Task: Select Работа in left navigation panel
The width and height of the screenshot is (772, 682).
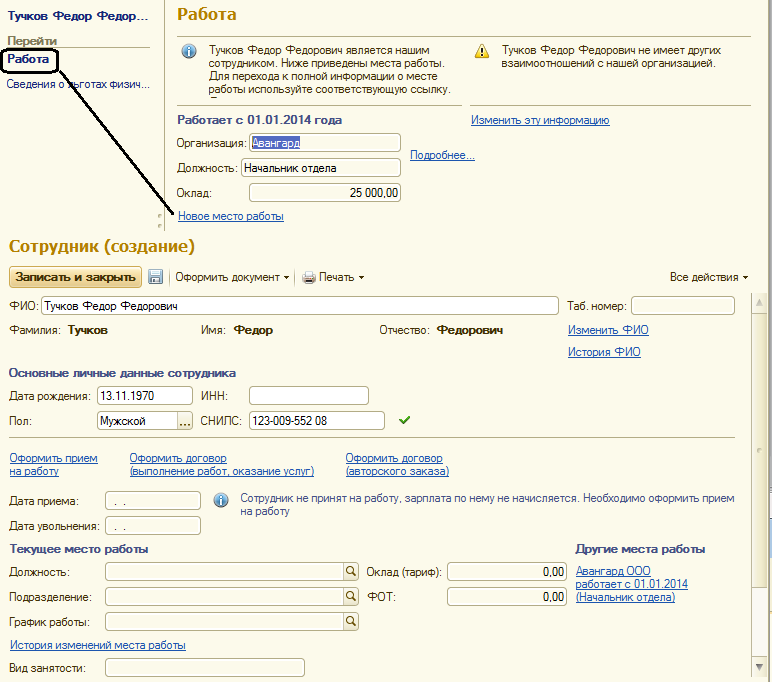Action: tap(28, 60)
